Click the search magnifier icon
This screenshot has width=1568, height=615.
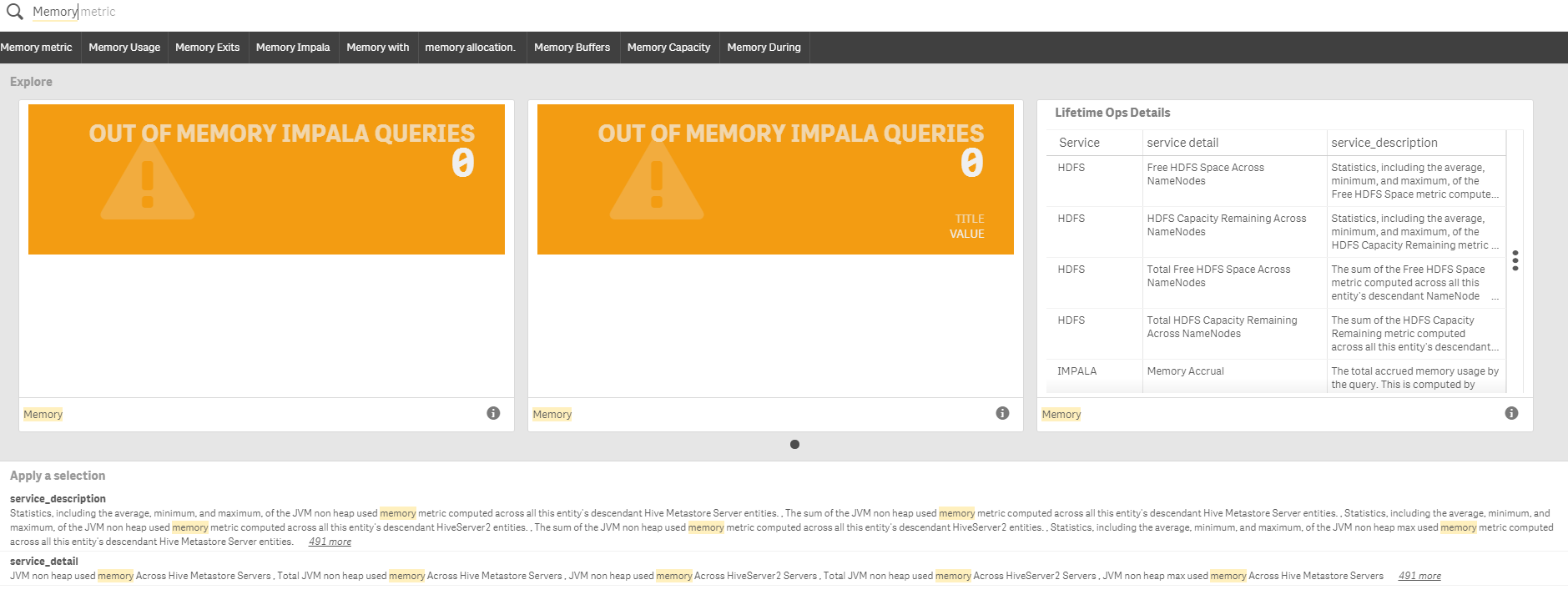click(14, 12)
